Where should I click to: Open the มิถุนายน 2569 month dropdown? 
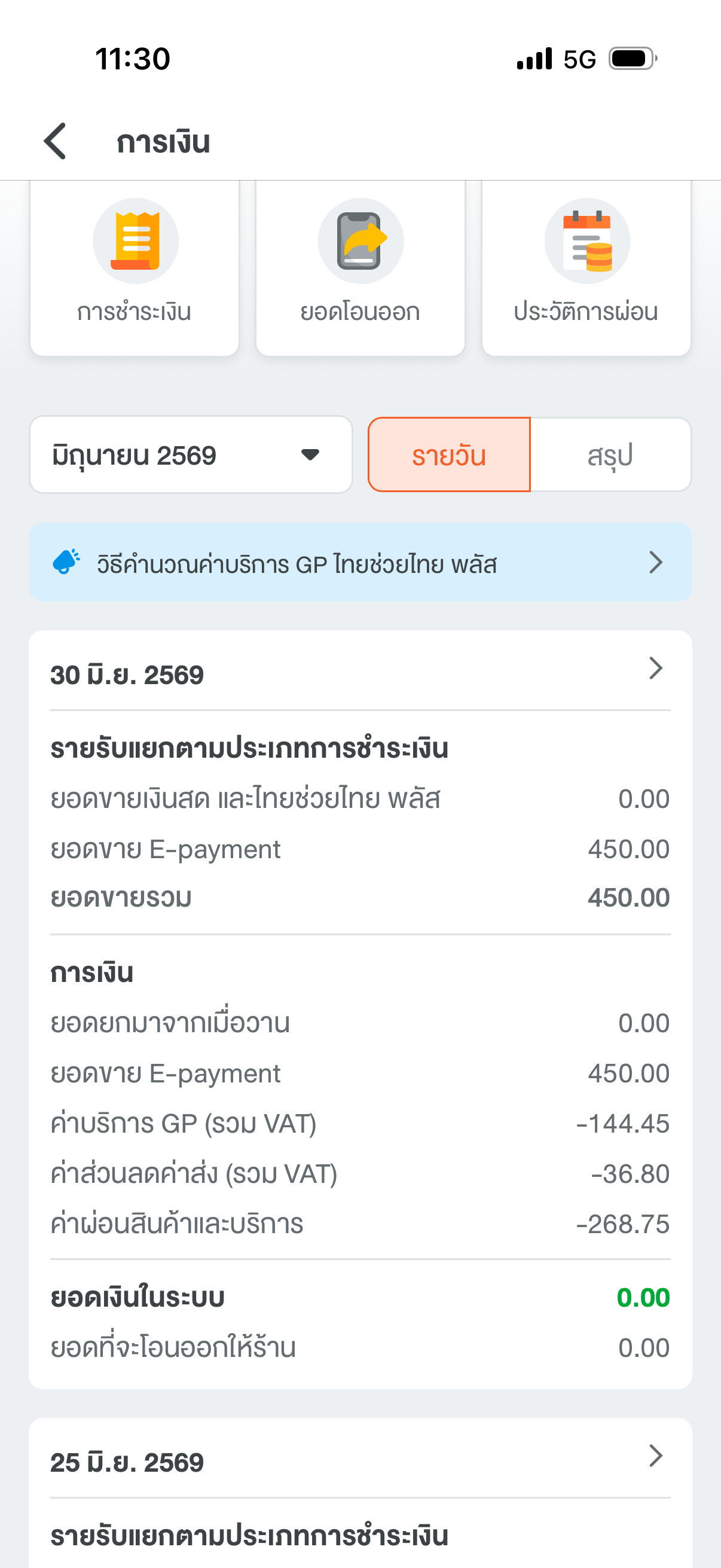click(191, 454)
